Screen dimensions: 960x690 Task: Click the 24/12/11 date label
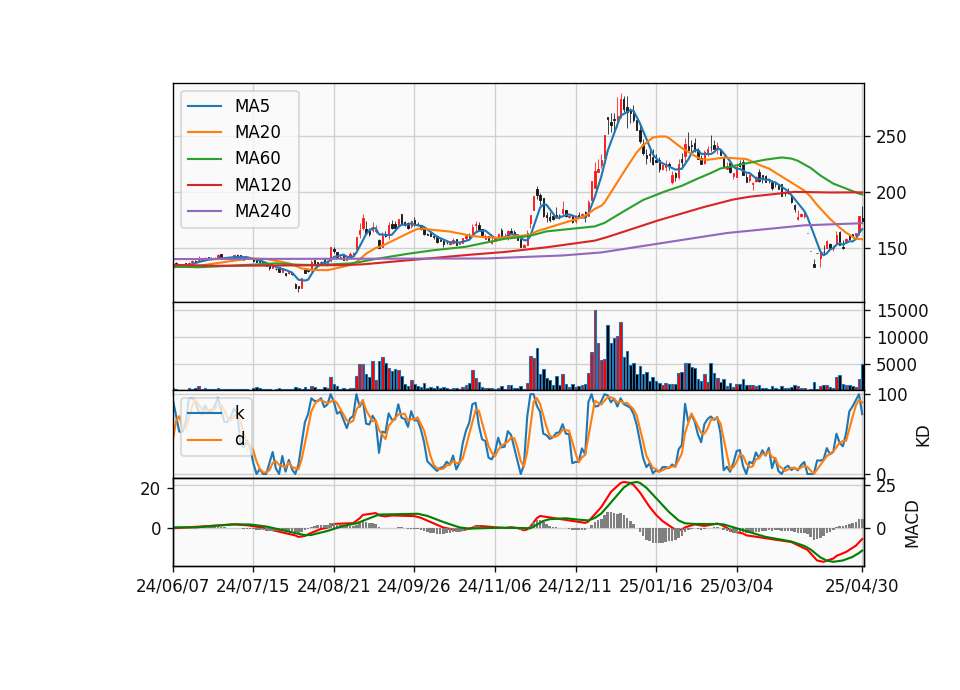click(576, 586)
